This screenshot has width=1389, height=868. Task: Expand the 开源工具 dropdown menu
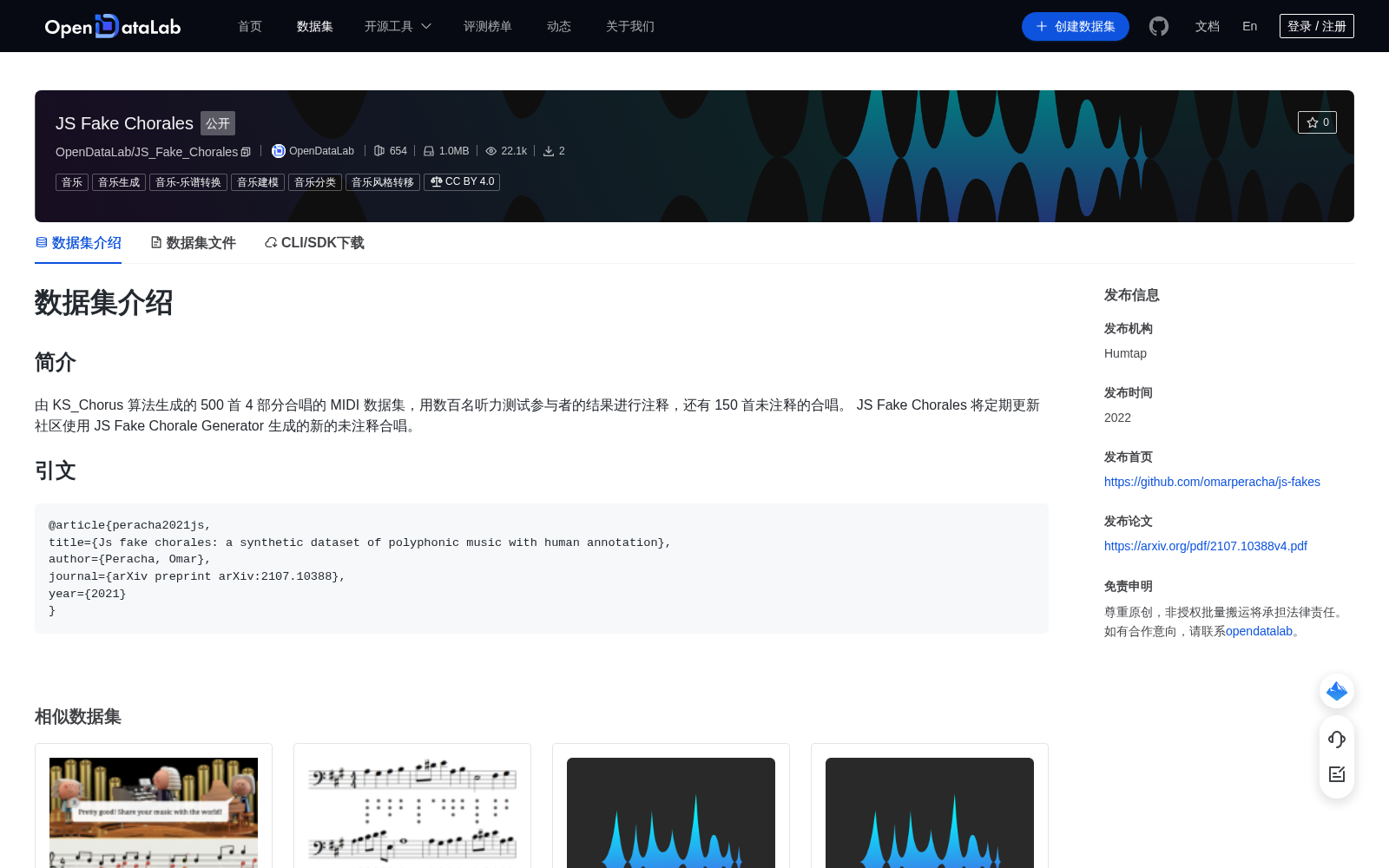[398, 26]
